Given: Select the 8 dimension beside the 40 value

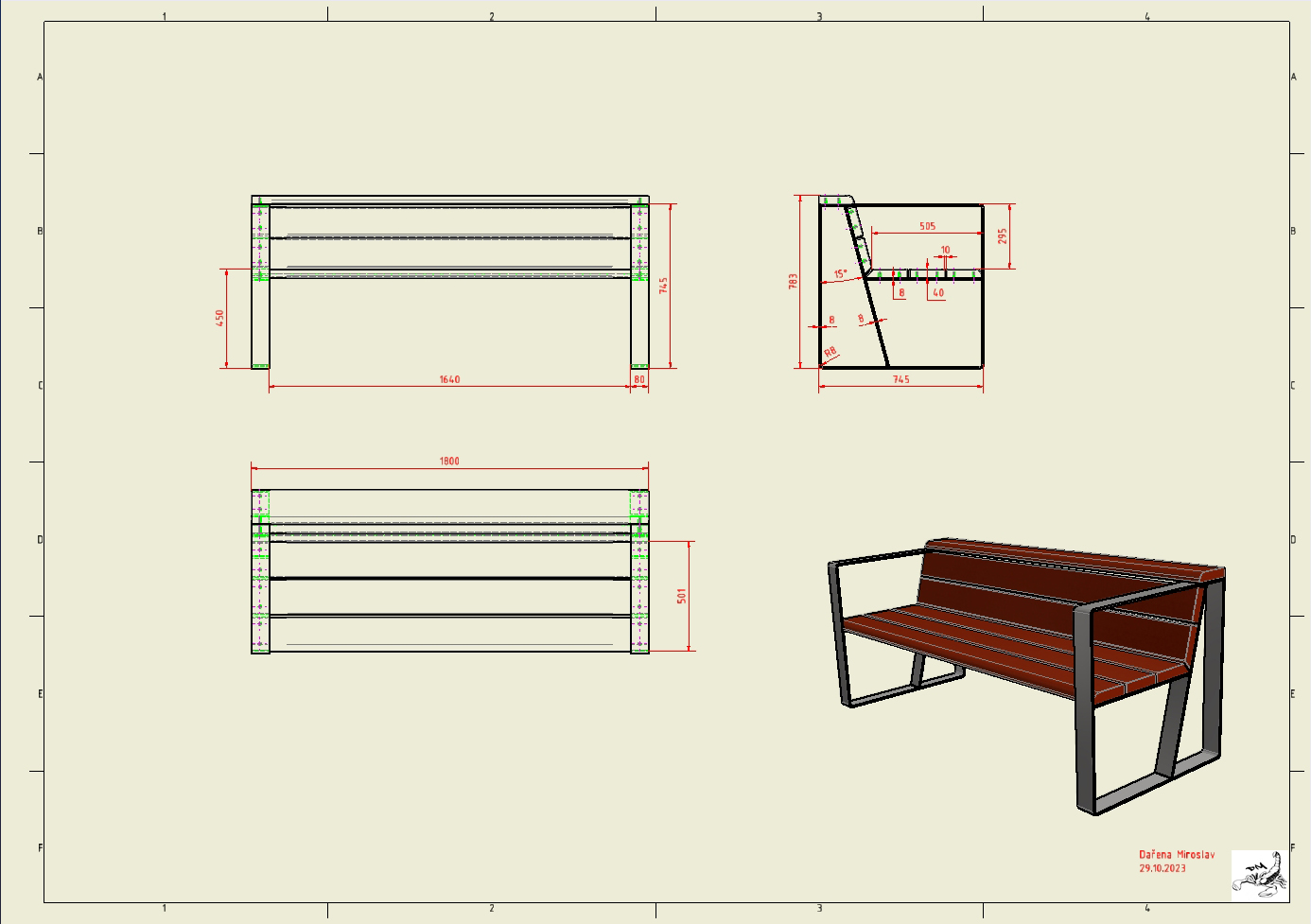Looking at the screenshot, I should coord(901,293).
